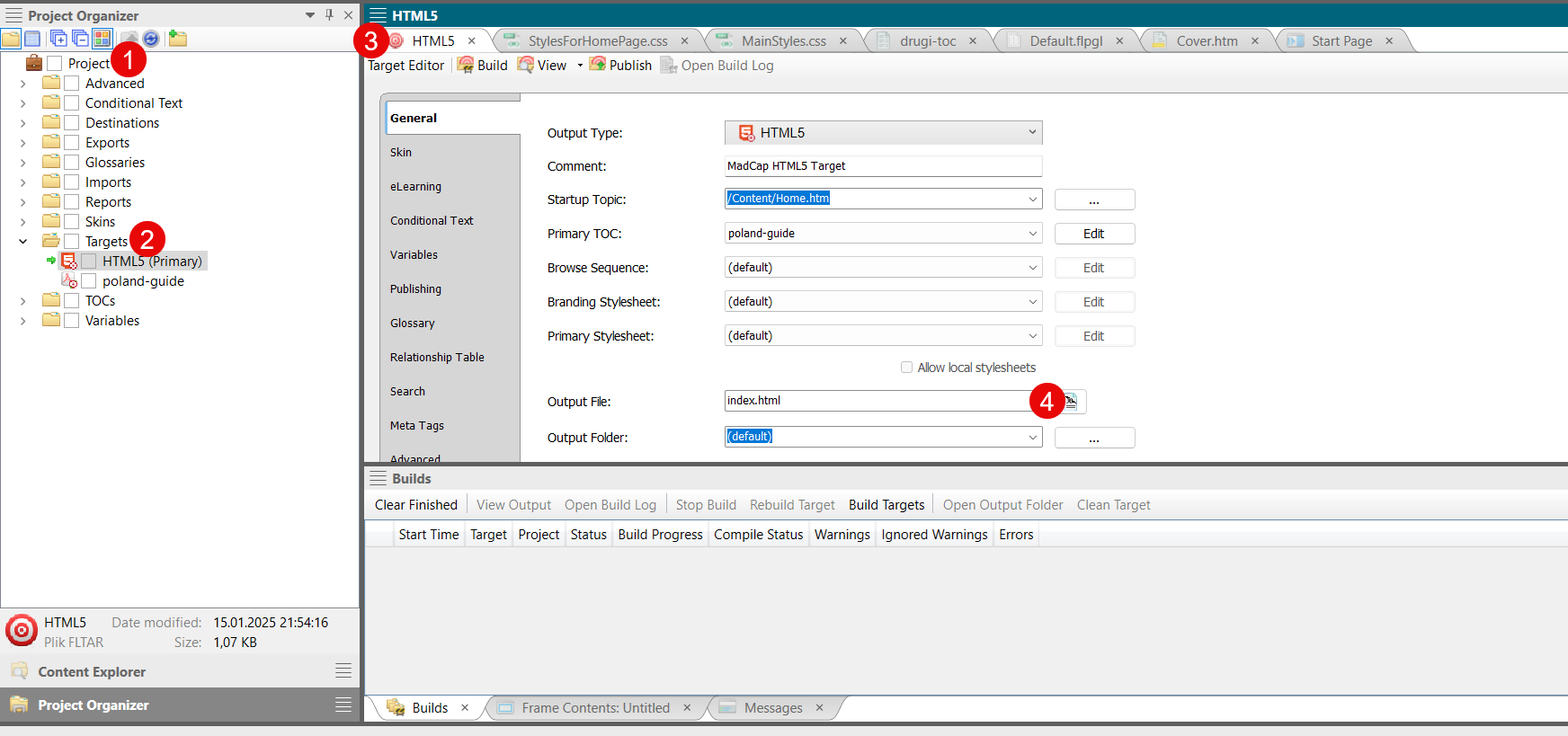
Task: Click the Expand All icon in Project Organizer
Action: click(58, 39)
